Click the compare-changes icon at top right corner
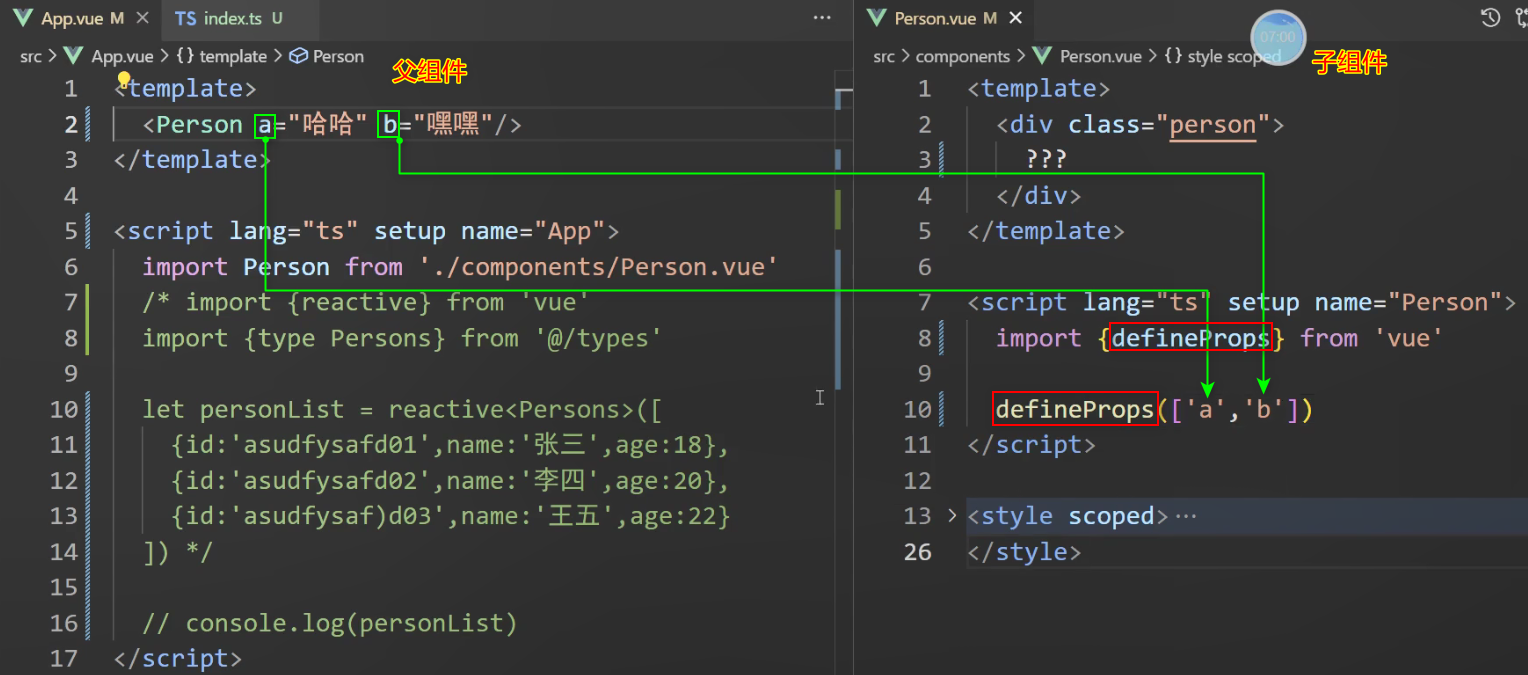The width and height of the screenshot is (1528, 675). point(1521,17)
